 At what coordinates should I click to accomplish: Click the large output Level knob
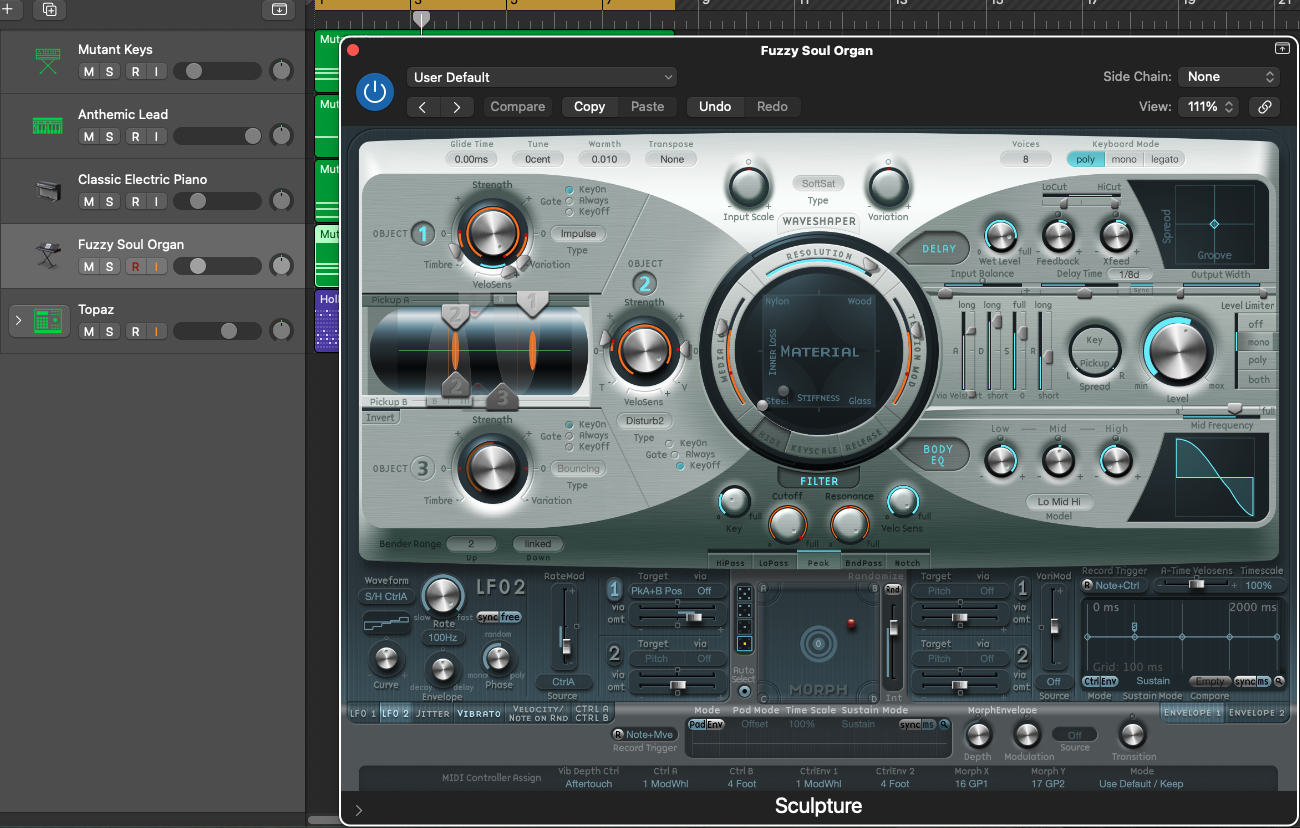(x=1179, y=350)
